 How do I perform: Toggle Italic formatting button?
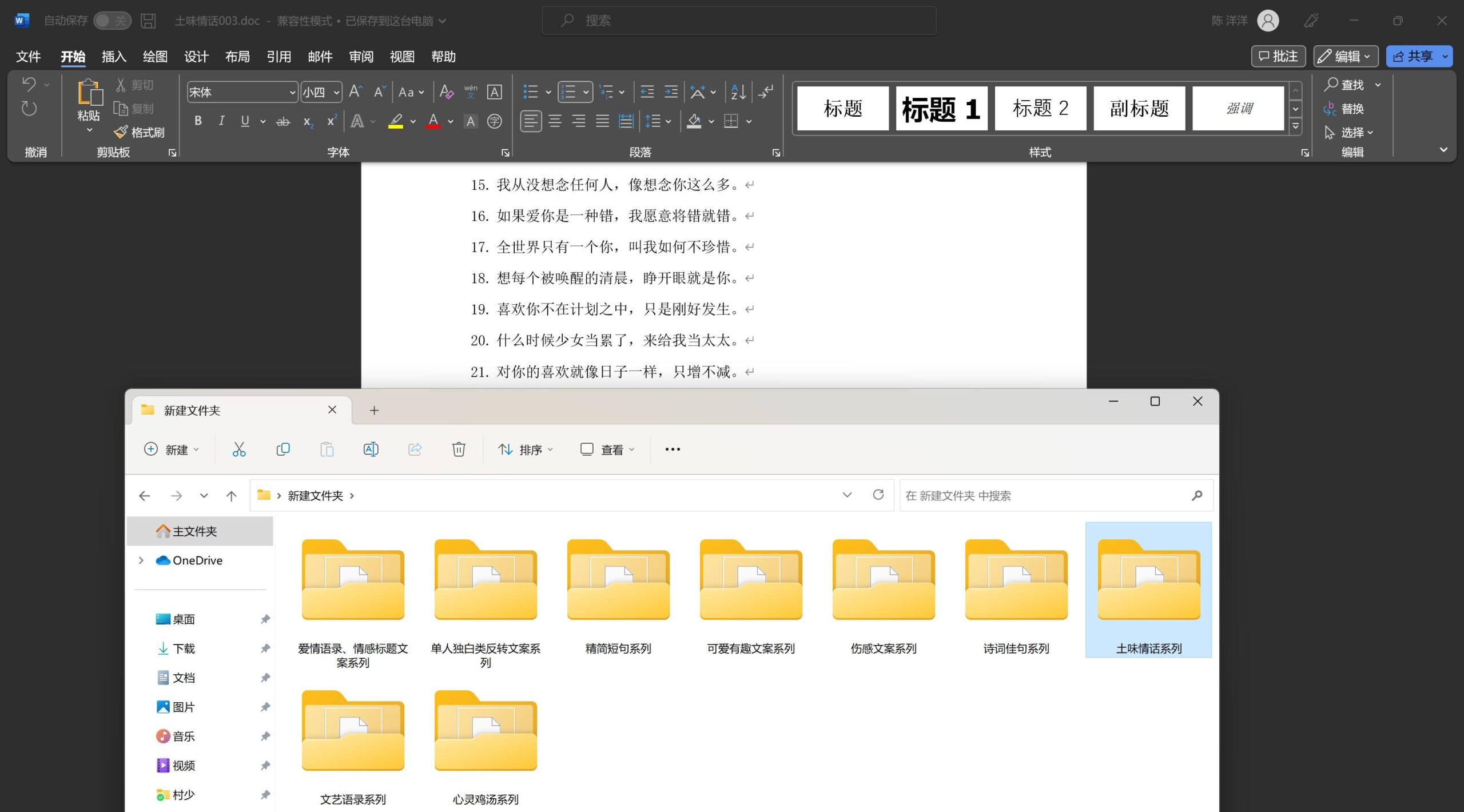(221, 121)
